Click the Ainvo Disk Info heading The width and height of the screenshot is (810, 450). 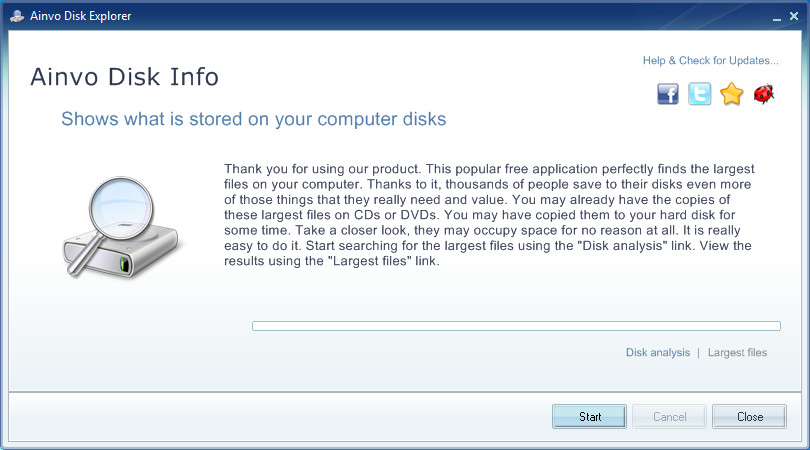point(125,78)
